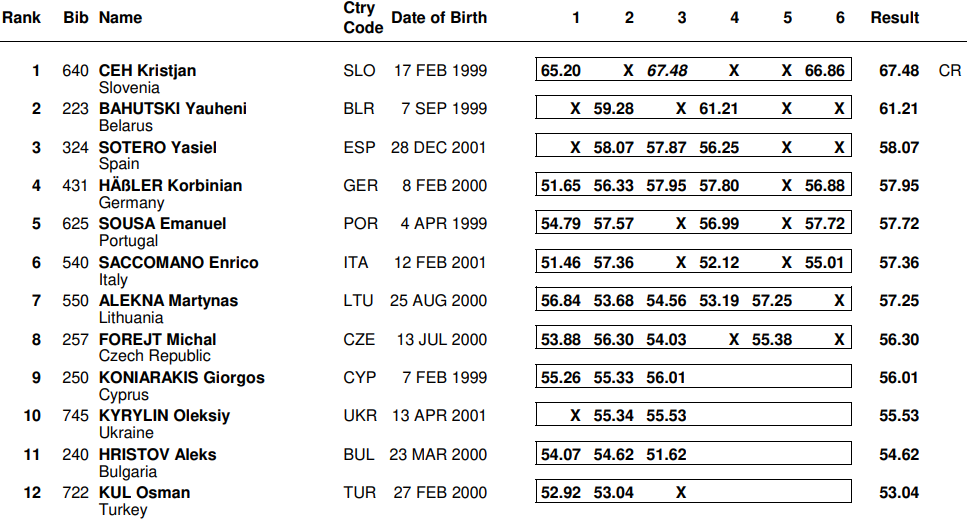Select ALEKNA Martynas's fifth attempt 57.25
Viewport: 967px width, 520px height.
[x=772, y=300]
